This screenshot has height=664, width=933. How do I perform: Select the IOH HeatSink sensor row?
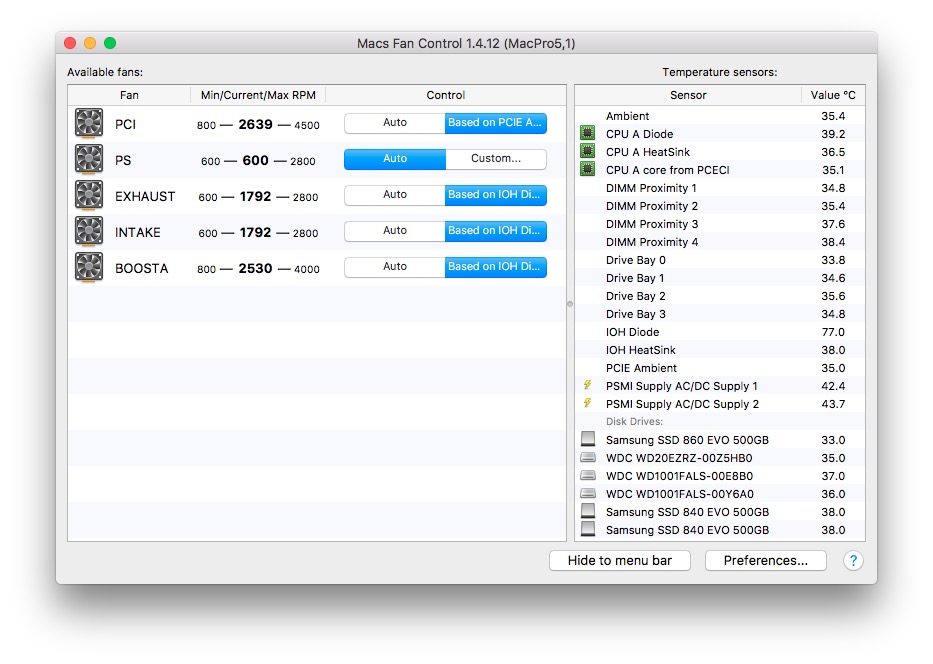(x=720, y=350)
